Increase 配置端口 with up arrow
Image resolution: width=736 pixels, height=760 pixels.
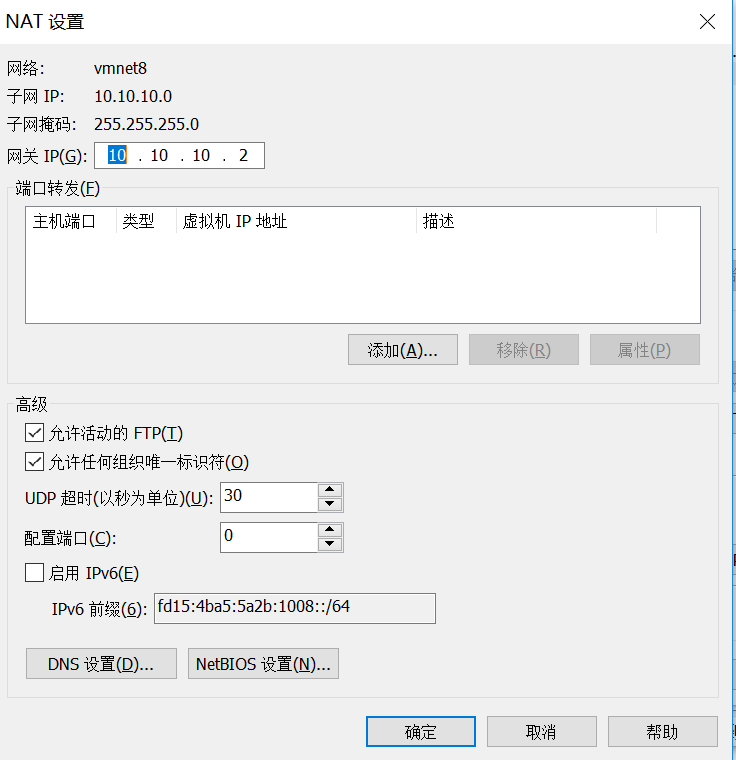[x=330, y=529]
